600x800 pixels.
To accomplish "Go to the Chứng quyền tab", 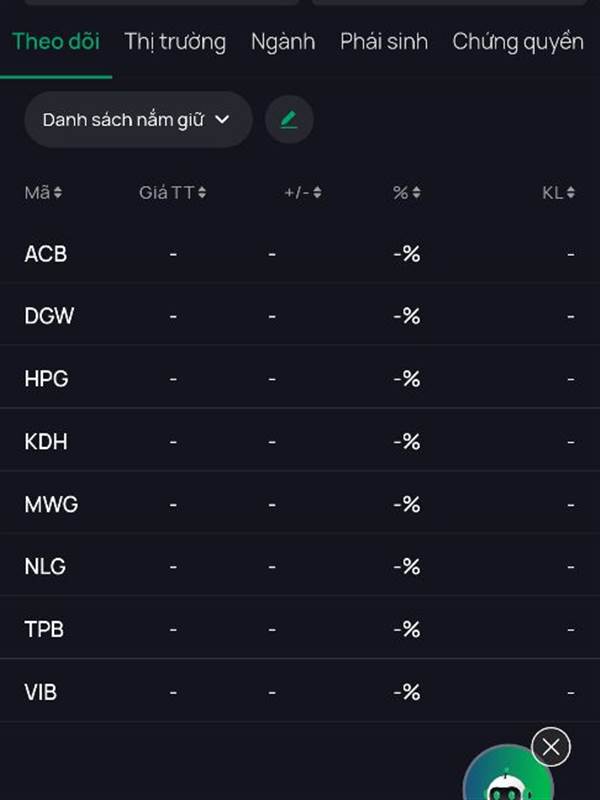I will [517, 42].
